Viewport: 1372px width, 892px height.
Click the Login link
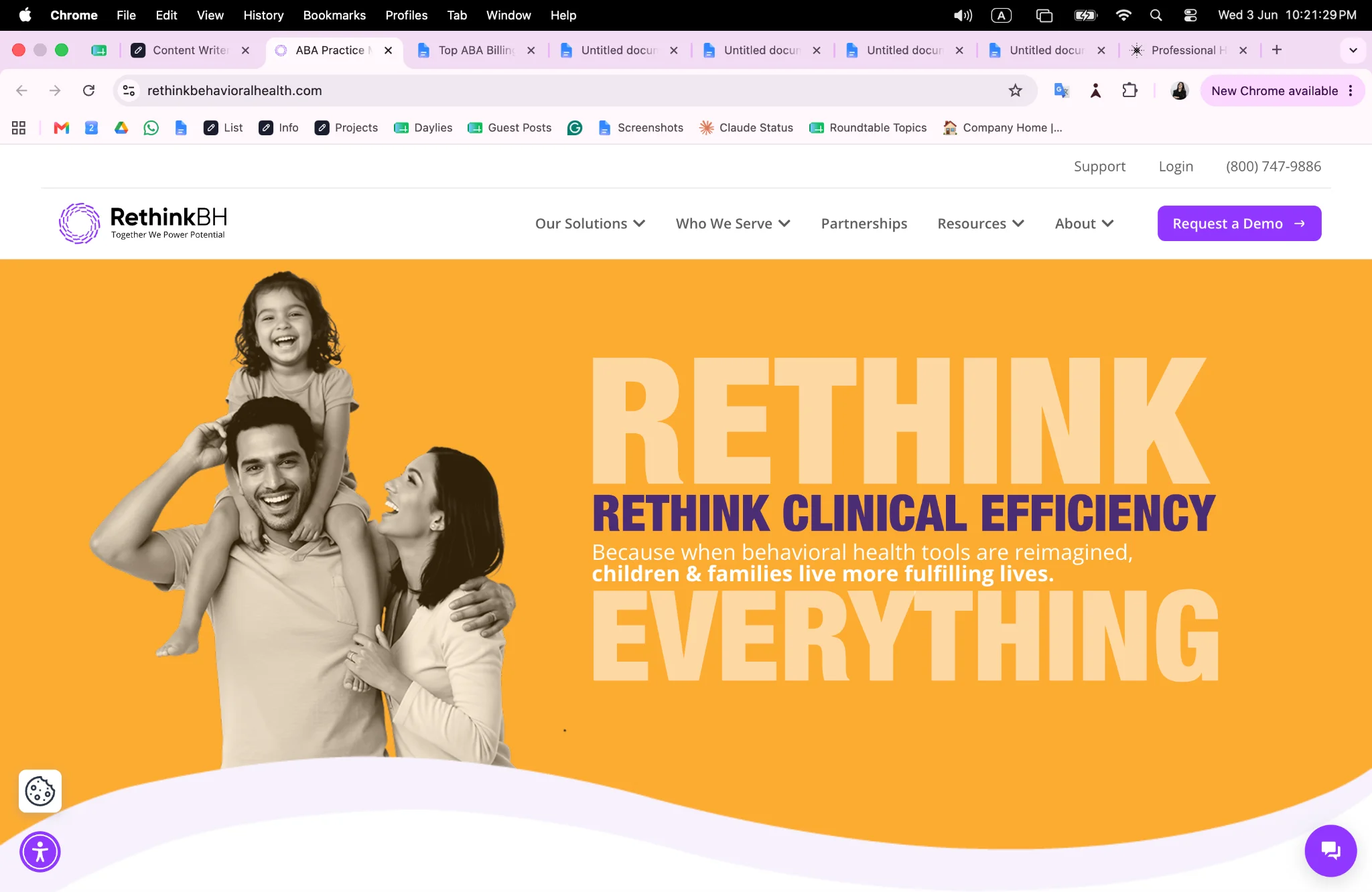1176,166
